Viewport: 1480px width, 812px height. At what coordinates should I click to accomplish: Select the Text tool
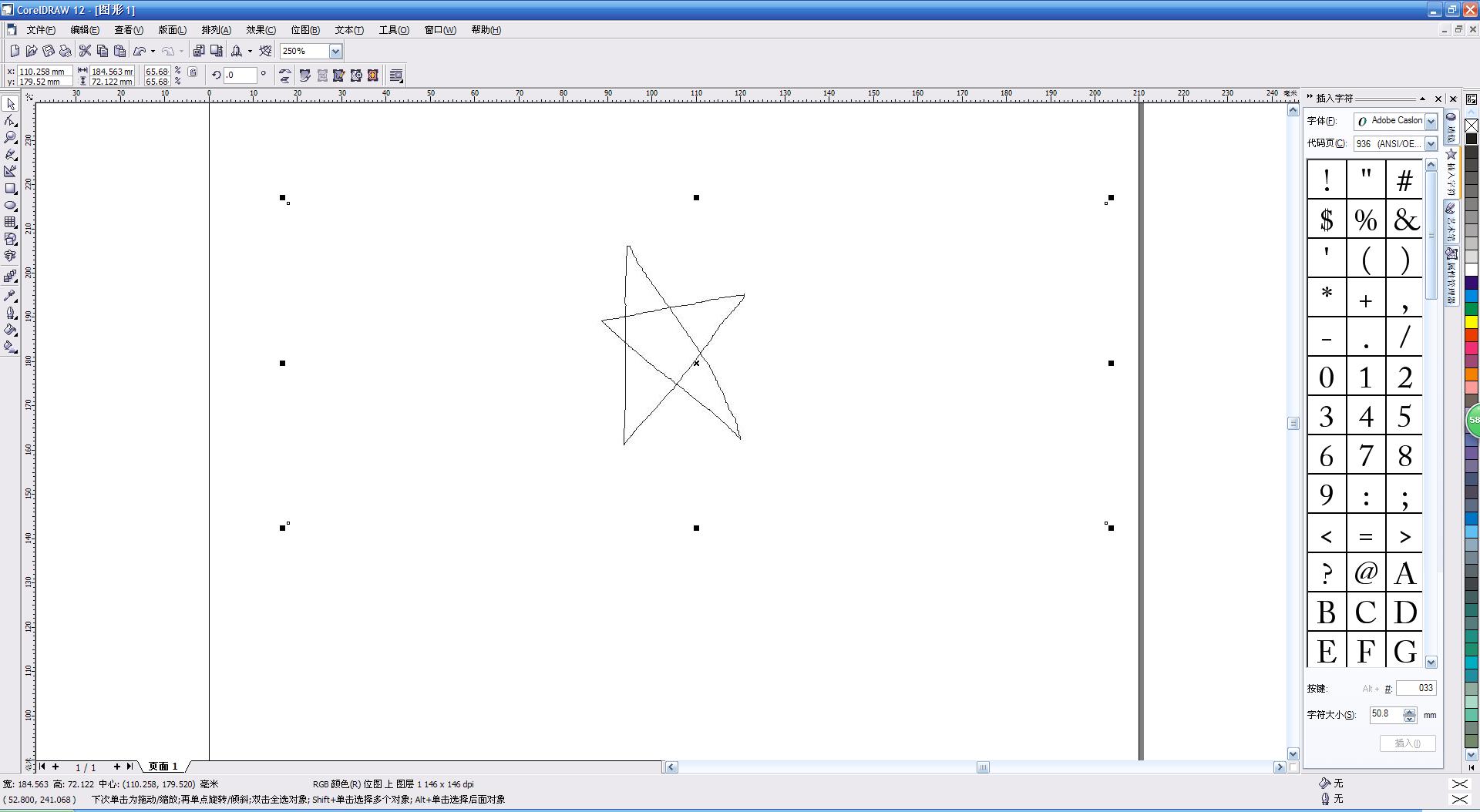click(10, 257)
